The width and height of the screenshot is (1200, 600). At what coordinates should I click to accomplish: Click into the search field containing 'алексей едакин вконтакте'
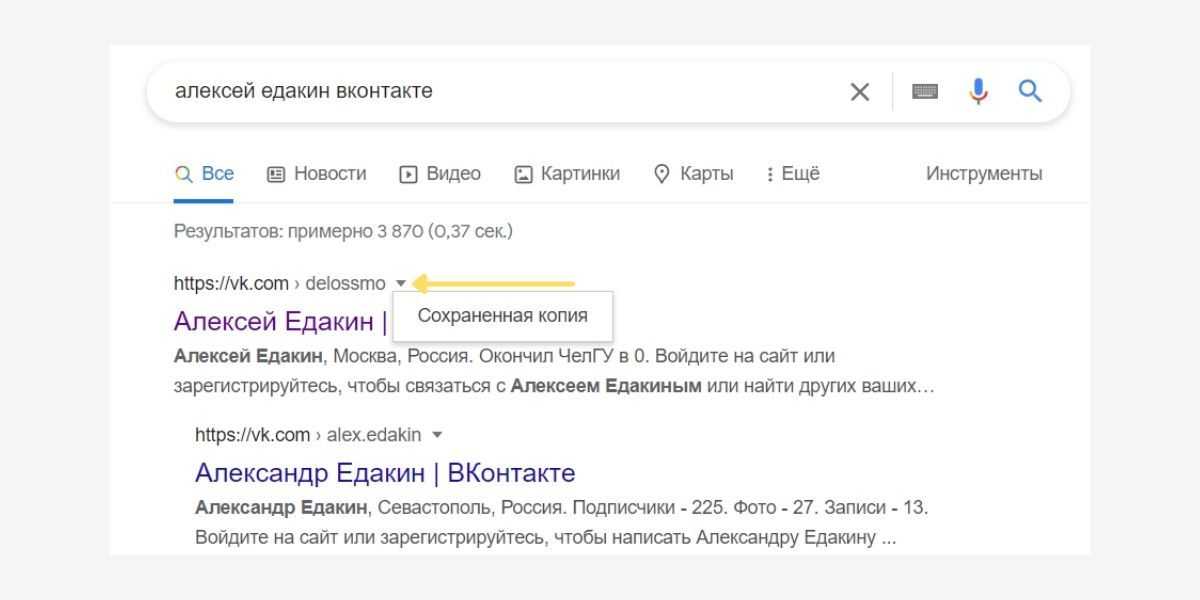pos(500,92)
